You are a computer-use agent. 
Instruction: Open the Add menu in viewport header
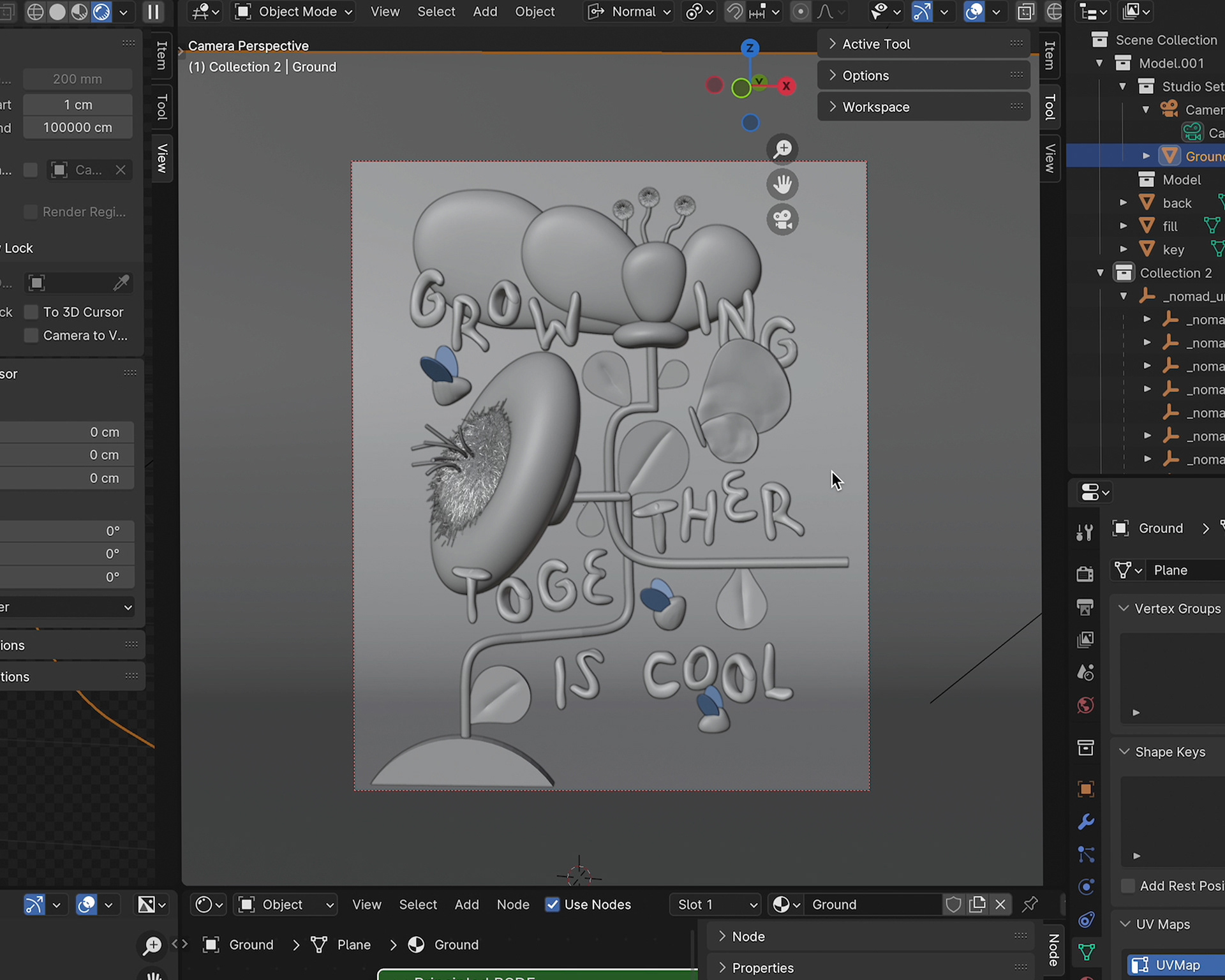click(485, 11)
